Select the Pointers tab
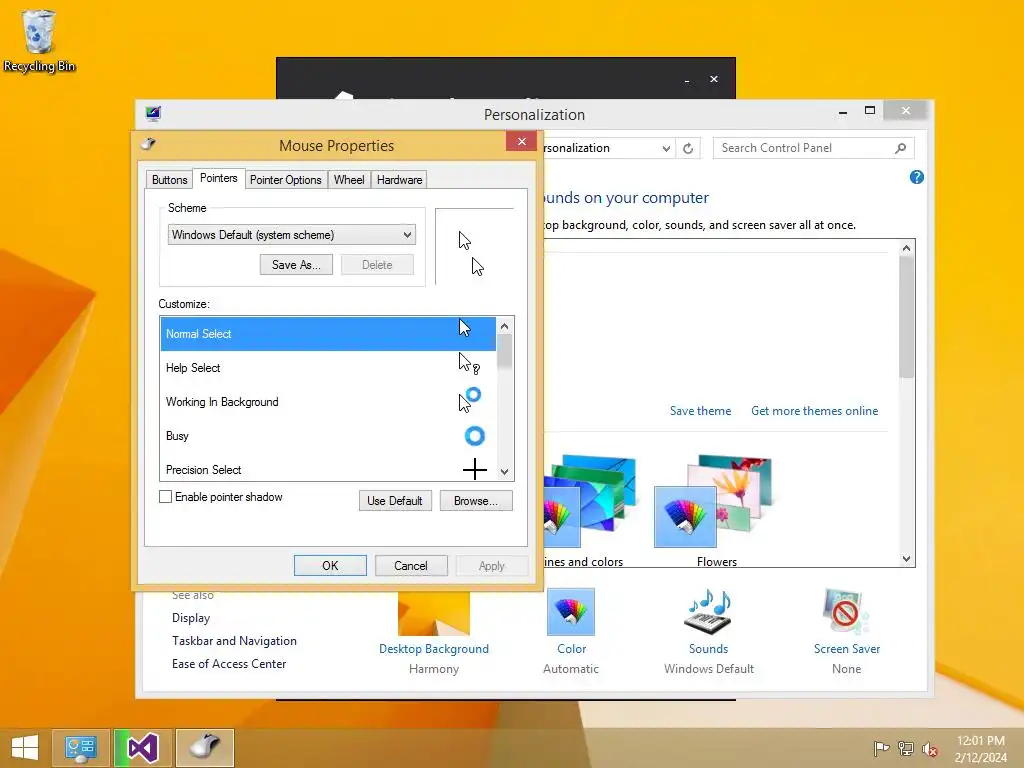 point(218,178)
